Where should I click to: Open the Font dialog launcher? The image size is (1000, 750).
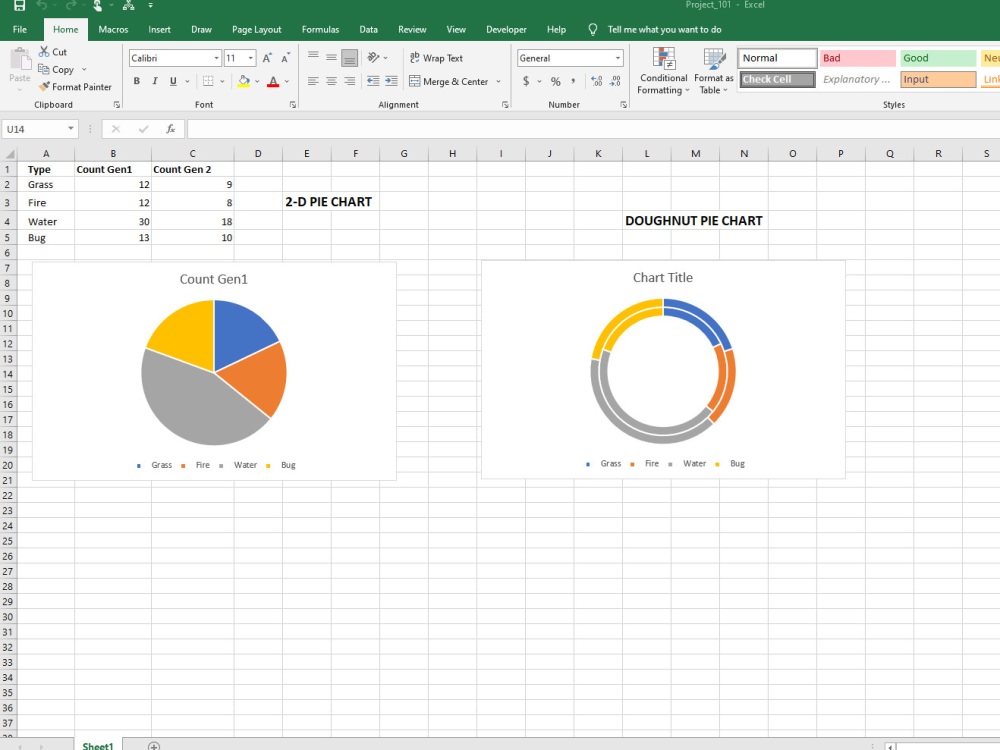tap(293, 105)
